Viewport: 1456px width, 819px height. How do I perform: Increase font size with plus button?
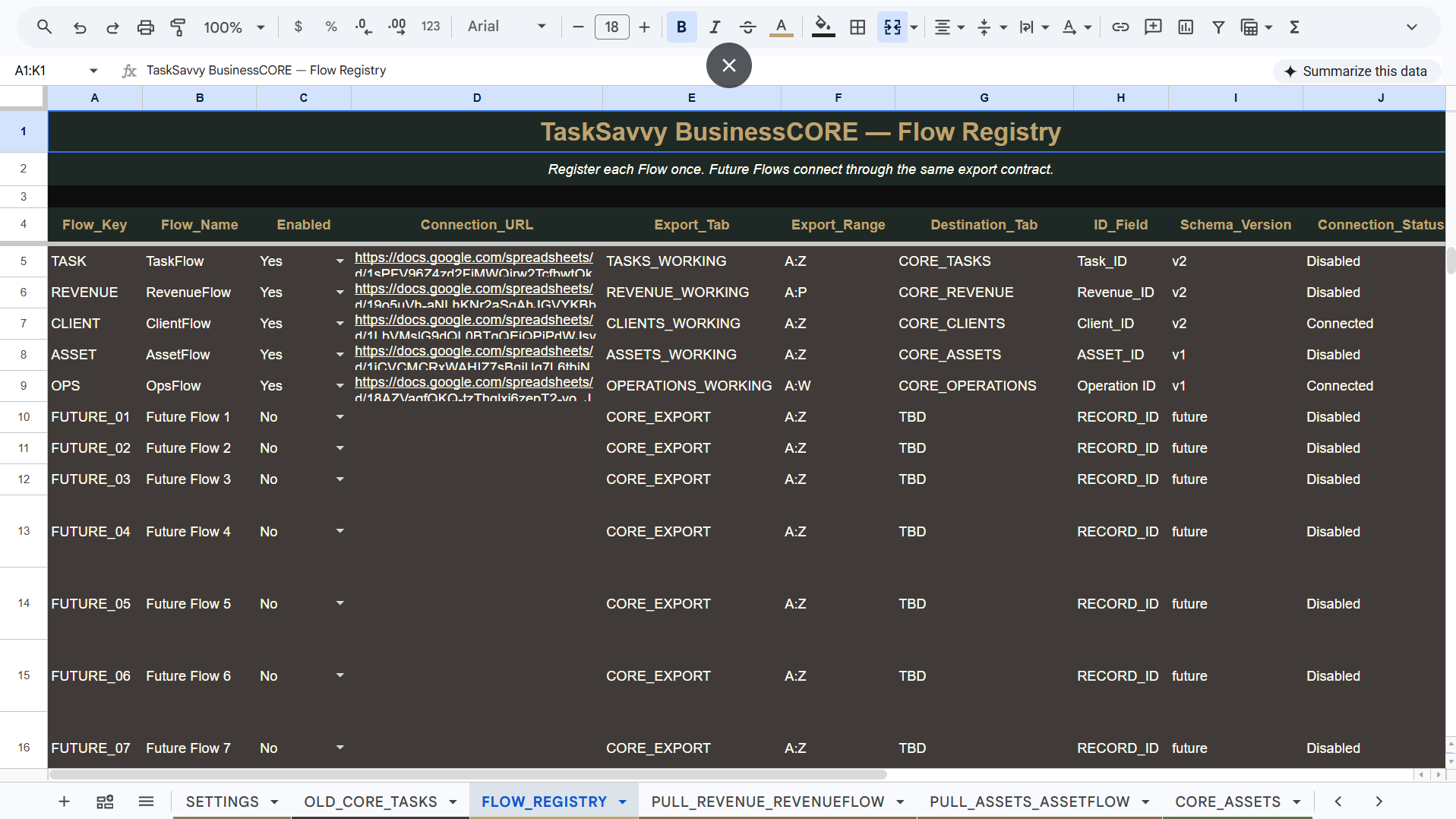[x=645, y=27]
